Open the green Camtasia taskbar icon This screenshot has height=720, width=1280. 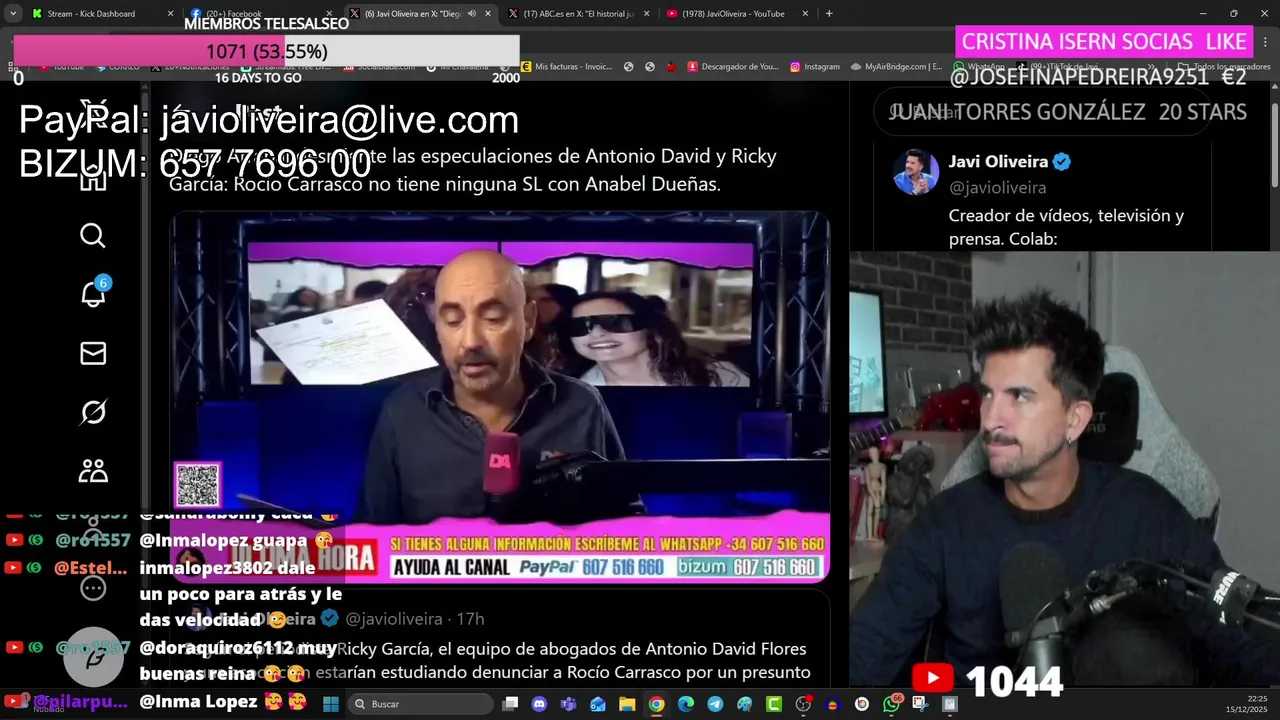[774, 704]
